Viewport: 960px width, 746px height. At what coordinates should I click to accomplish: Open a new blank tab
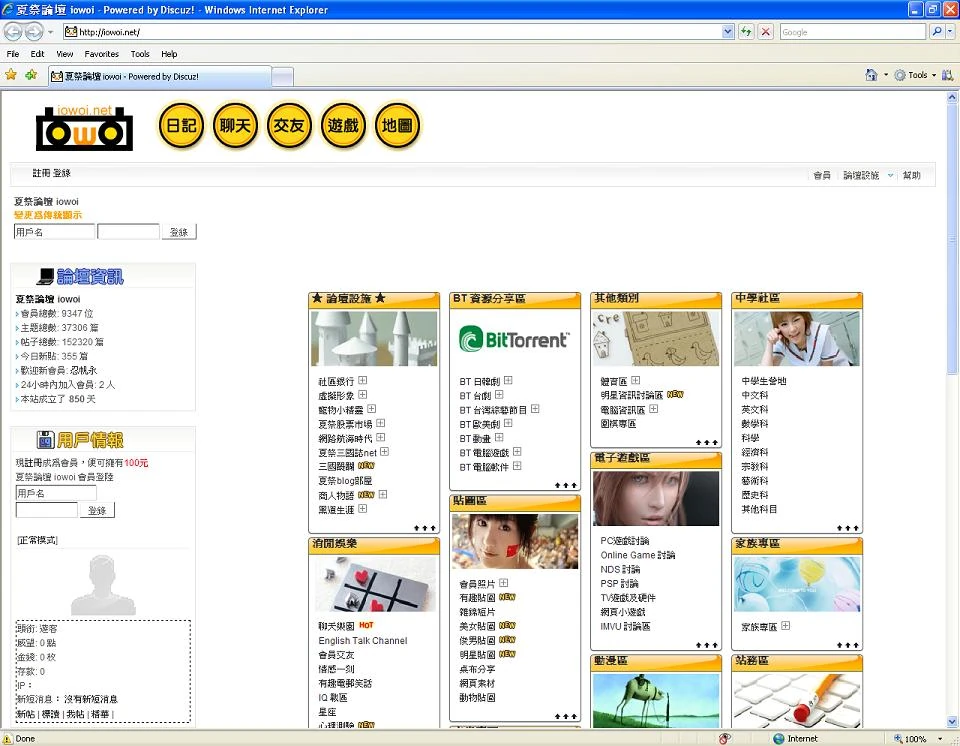pos(282,77)
